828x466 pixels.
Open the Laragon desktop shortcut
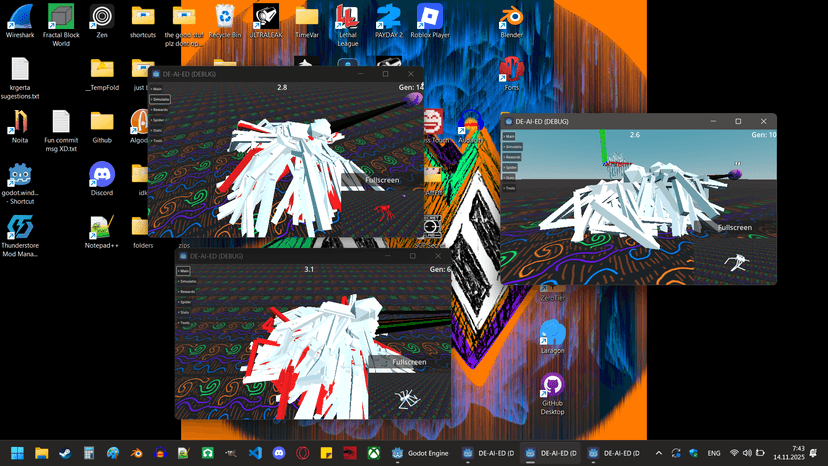click(552, 333)
